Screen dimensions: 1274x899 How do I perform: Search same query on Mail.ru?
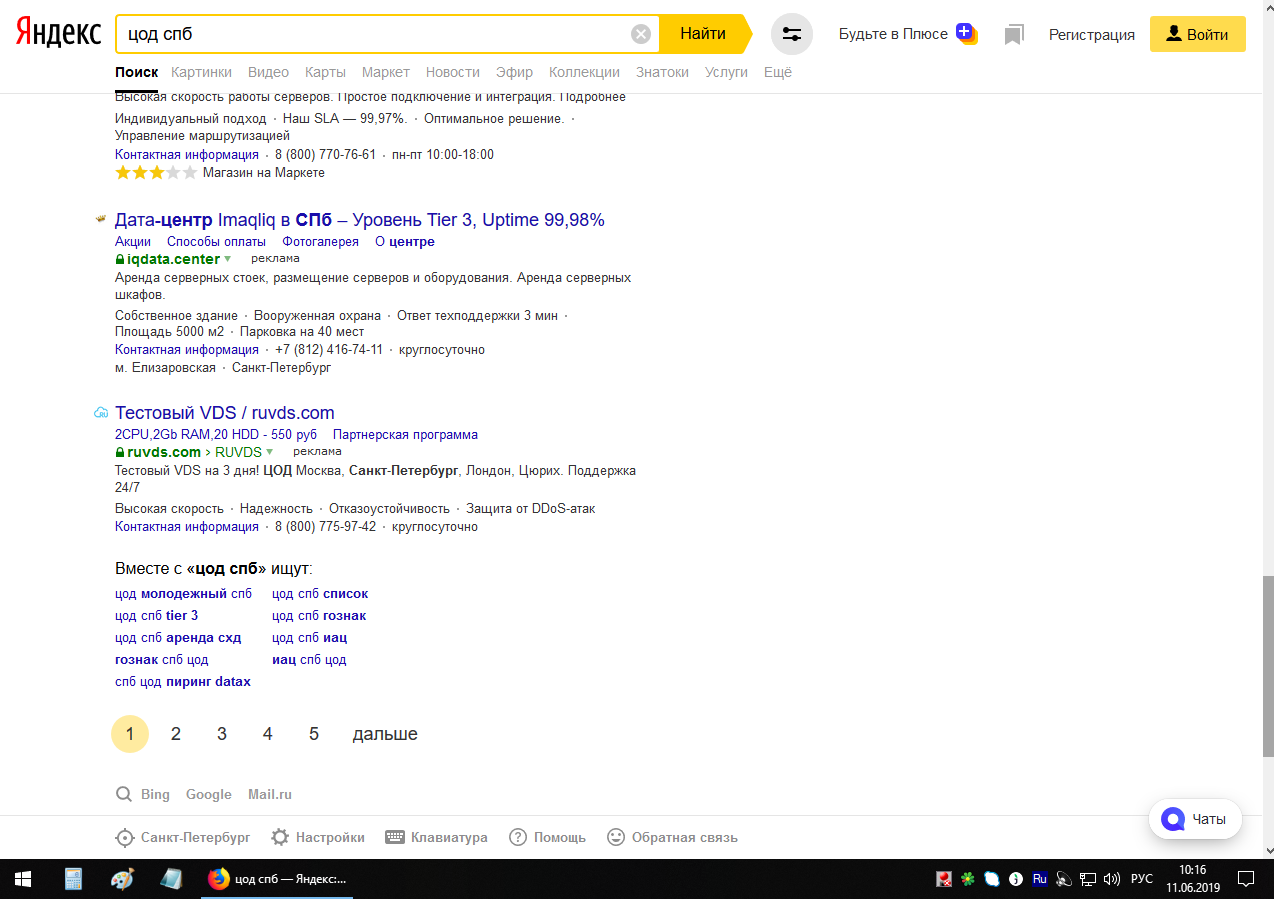coord(270,794)
